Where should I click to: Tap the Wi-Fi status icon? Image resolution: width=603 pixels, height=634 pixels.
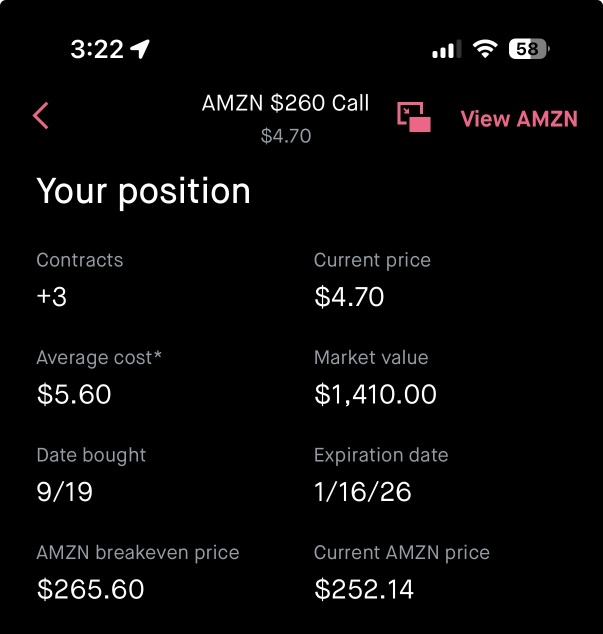tap(486, 49)
